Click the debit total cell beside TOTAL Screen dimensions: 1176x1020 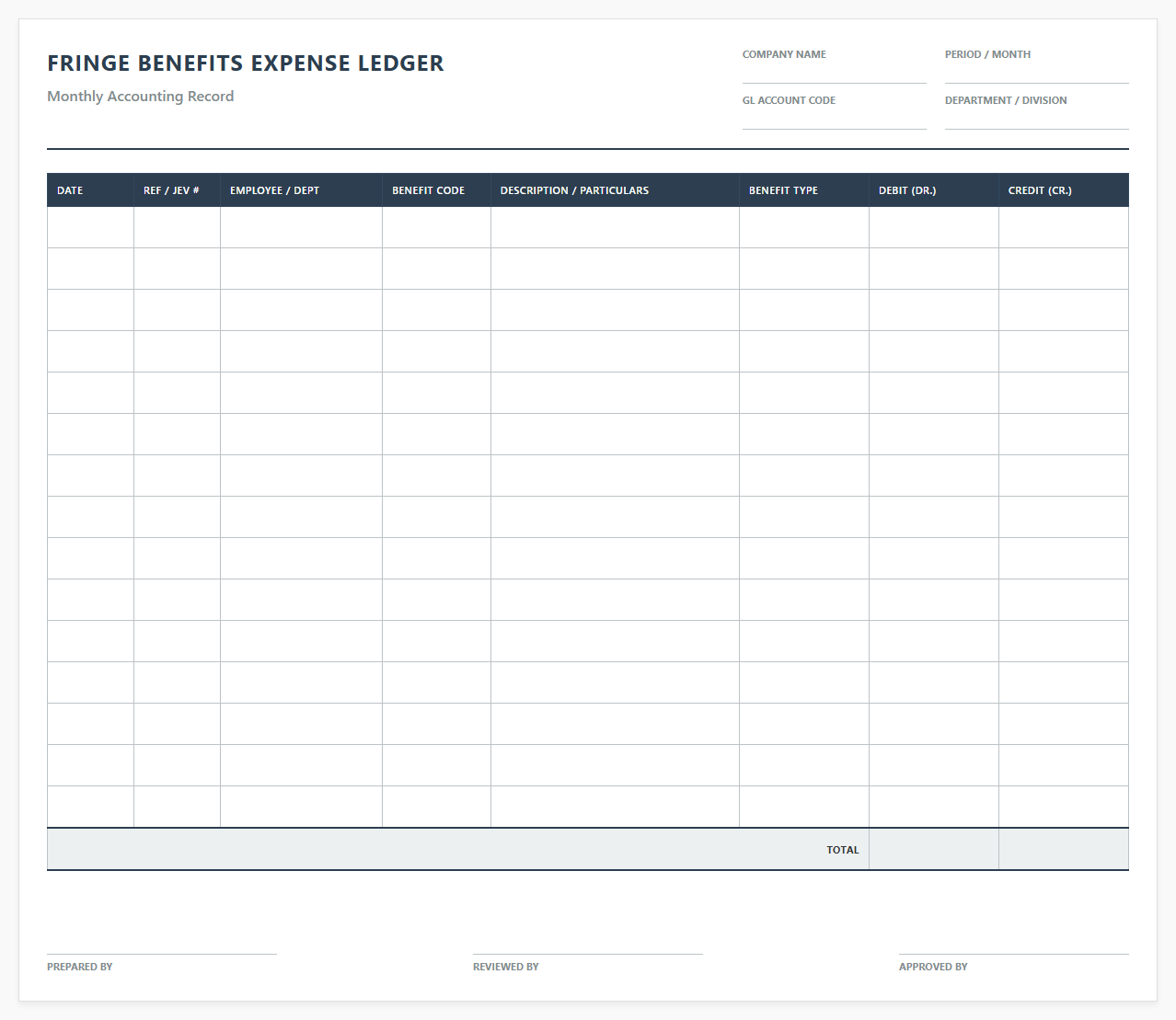point(934,849)
